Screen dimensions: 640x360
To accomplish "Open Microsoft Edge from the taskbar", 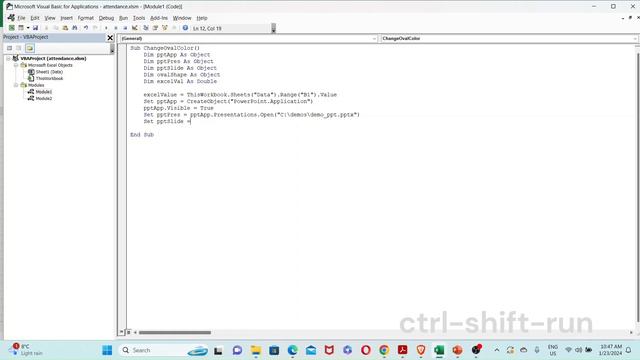I will coord(292,350).
